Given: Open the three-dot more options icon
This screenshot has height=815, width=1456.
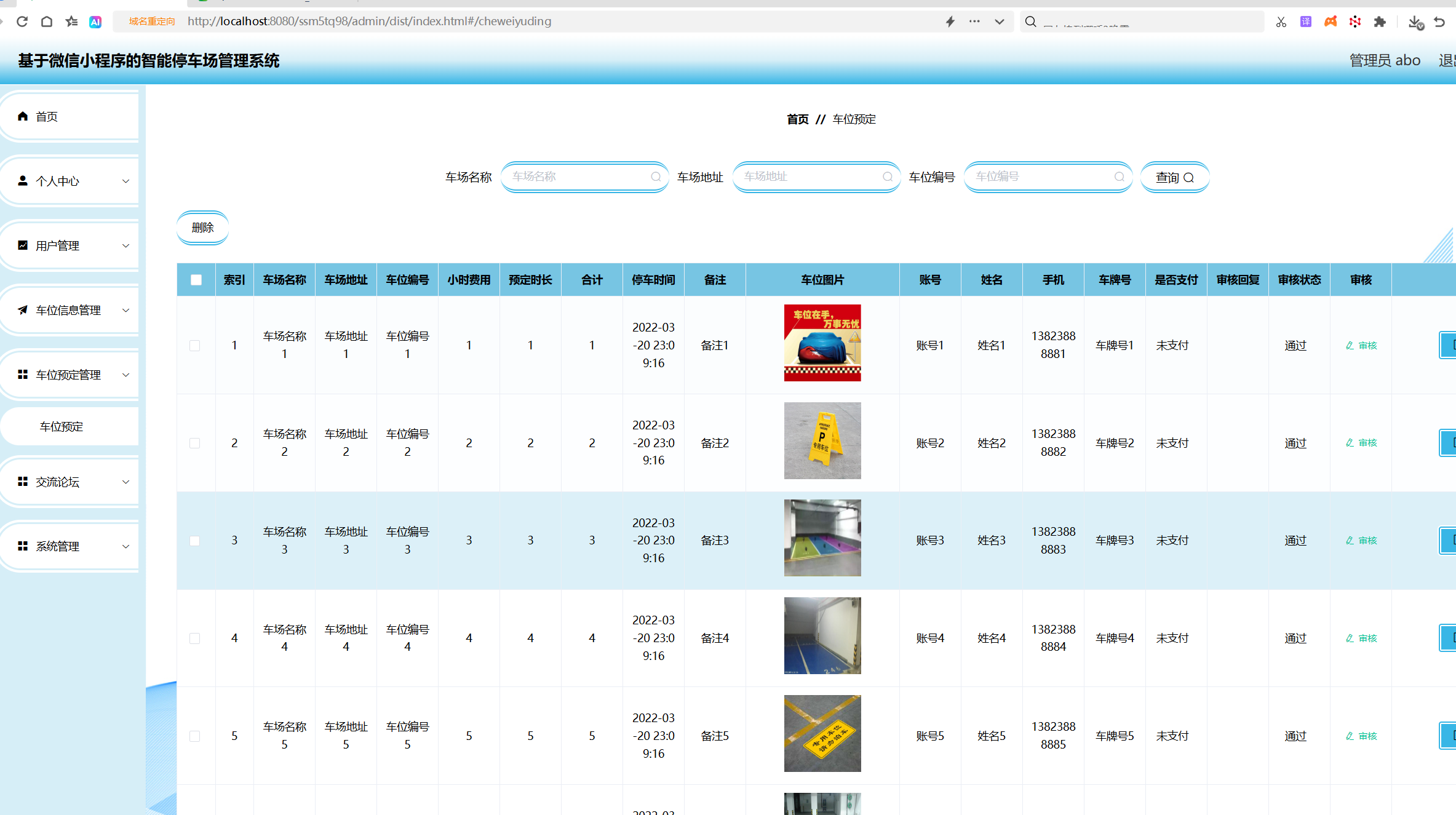Looking at the screenshot, I should point(974,22).
